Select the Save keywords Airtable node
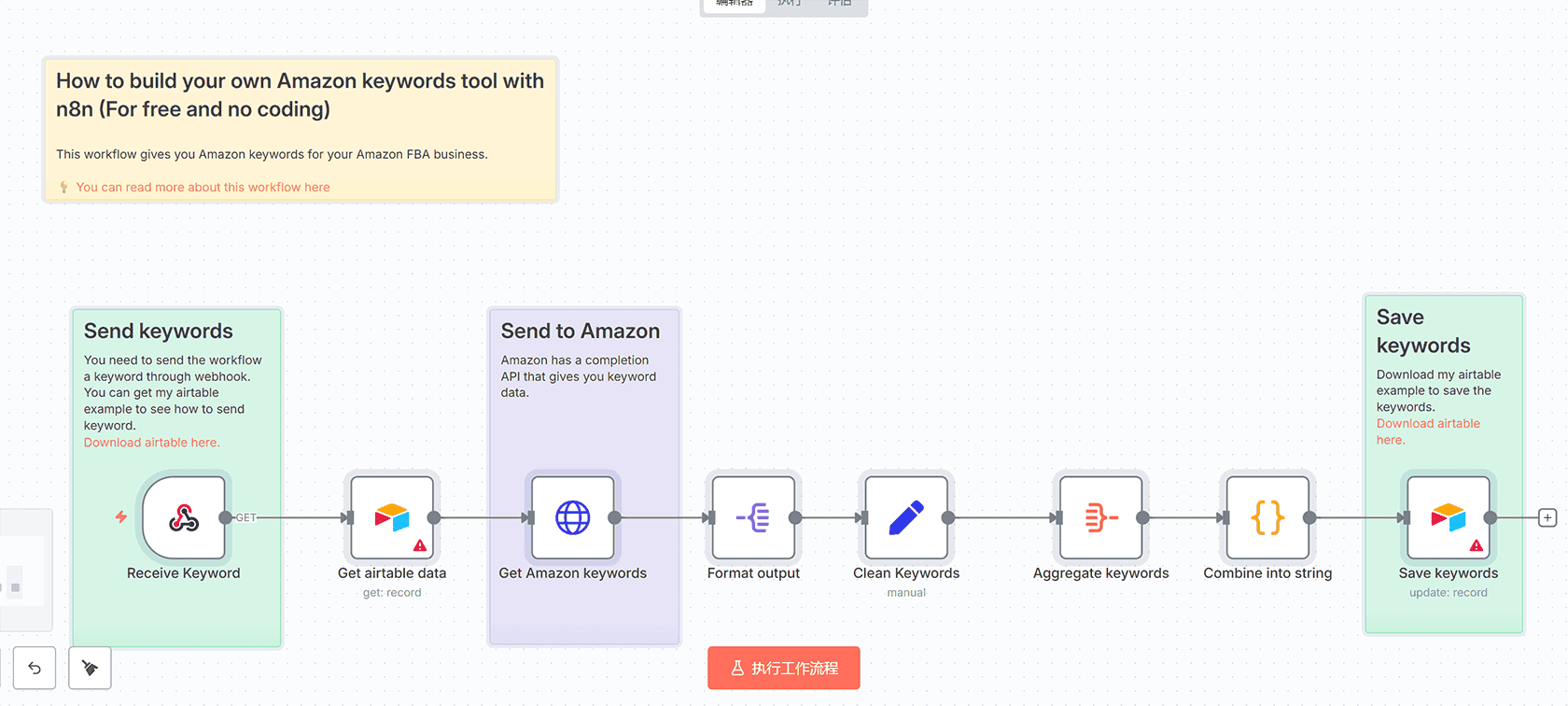Screen dimensions: 1568x706 pyautogui.click(x=1448, y=517)
